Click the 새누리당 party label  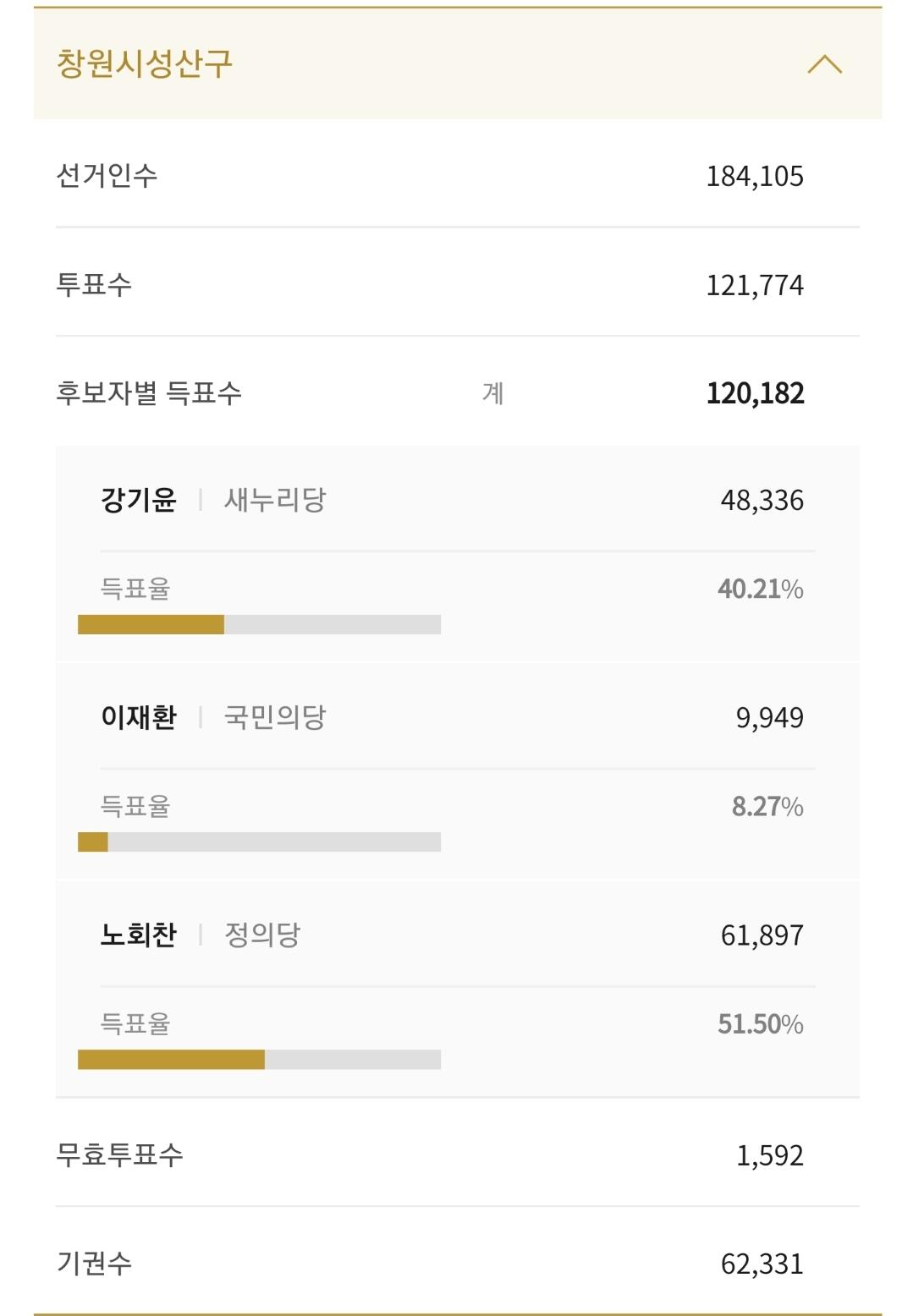point(274,500)
